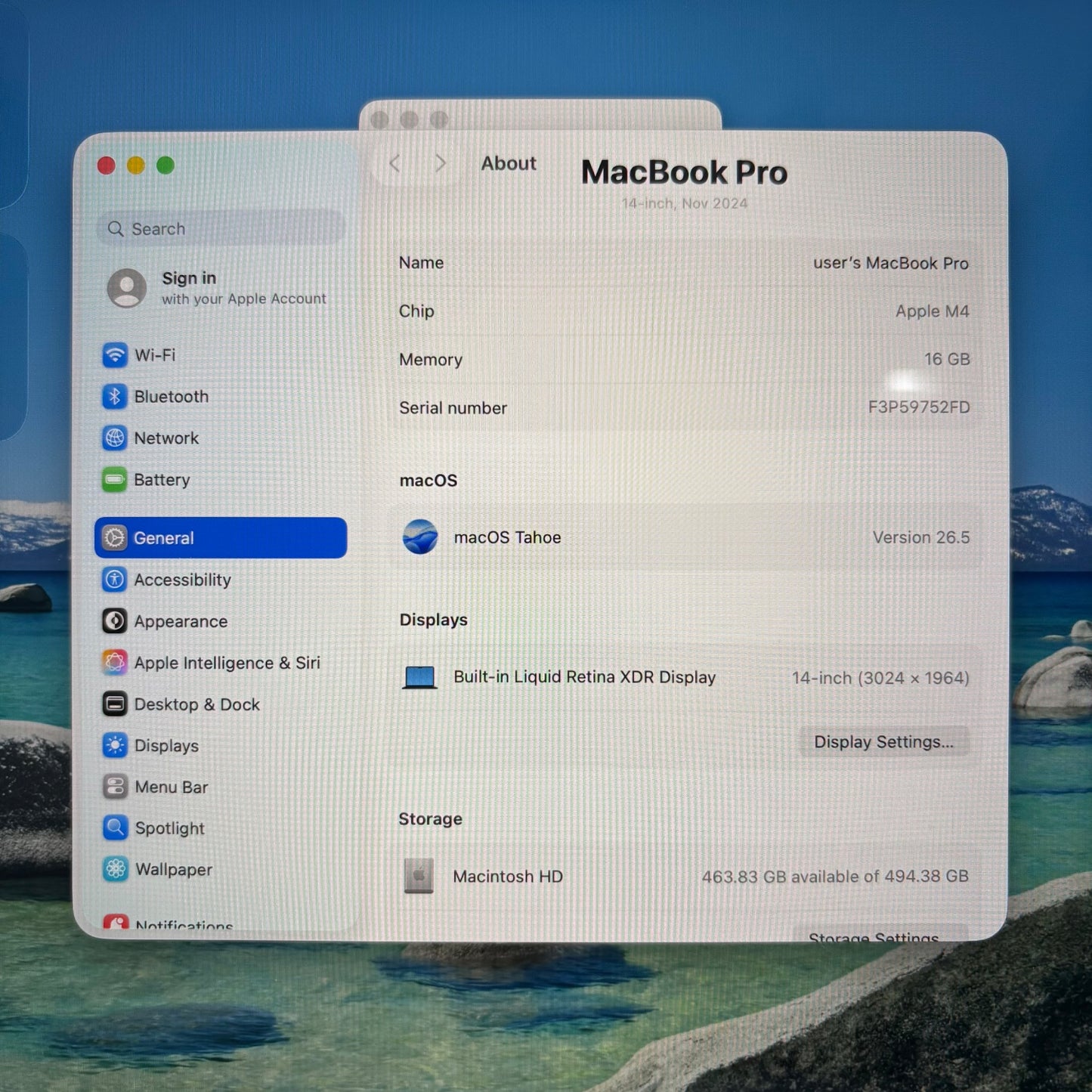Screen dimensions: 1092x1092
Task: Go forward with the right chevron
Action: pyautogui.click(x=441, y=163)
